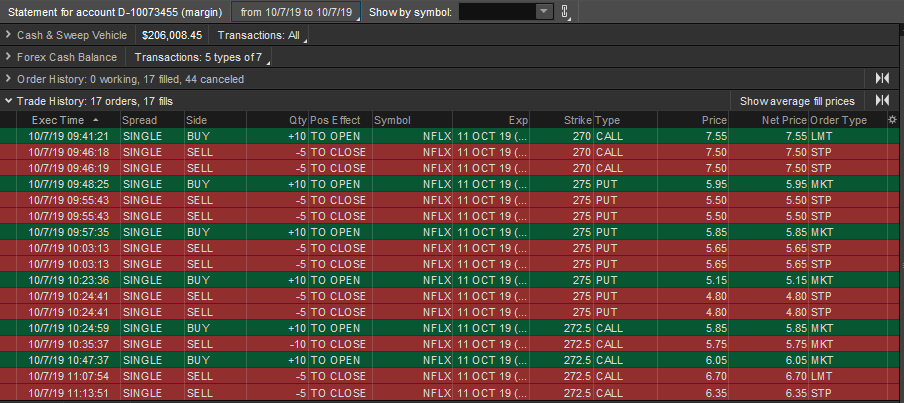Click the 7.55 LMT net price cell

click(769, 136)
